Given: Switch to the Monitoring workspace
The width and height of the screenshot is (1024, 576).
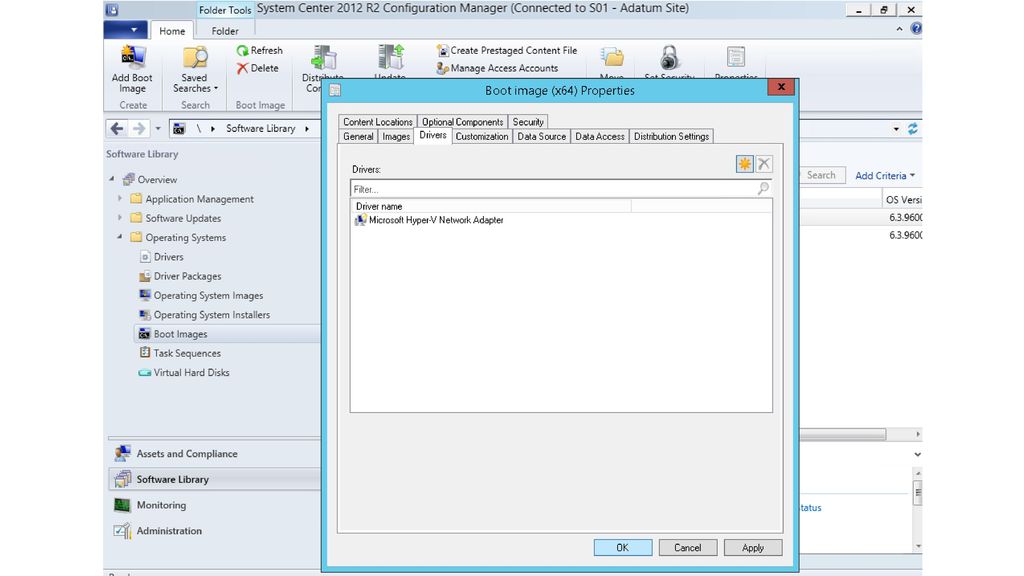Looking at the screenshot, I should pos(213,505).
